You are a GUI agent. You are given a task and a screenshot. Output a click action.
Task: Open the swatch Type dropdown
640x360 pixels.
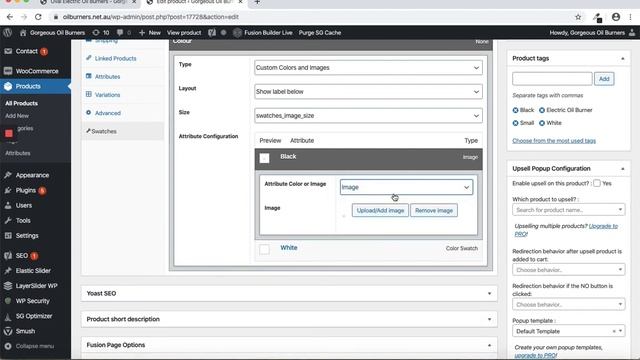[368, 68]
